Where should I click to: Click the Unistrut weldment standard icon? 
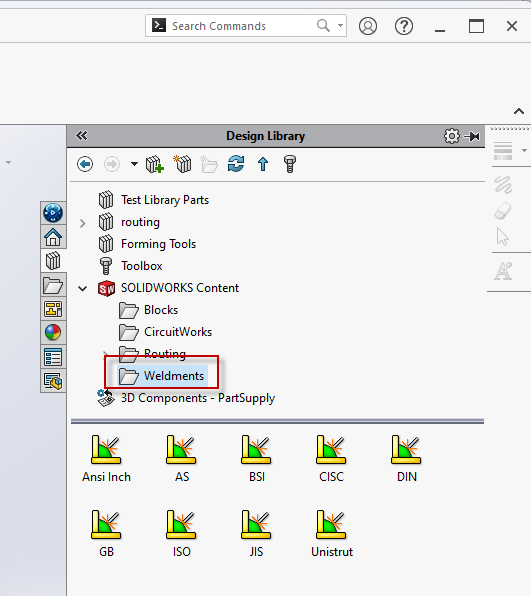click(331, 525)
